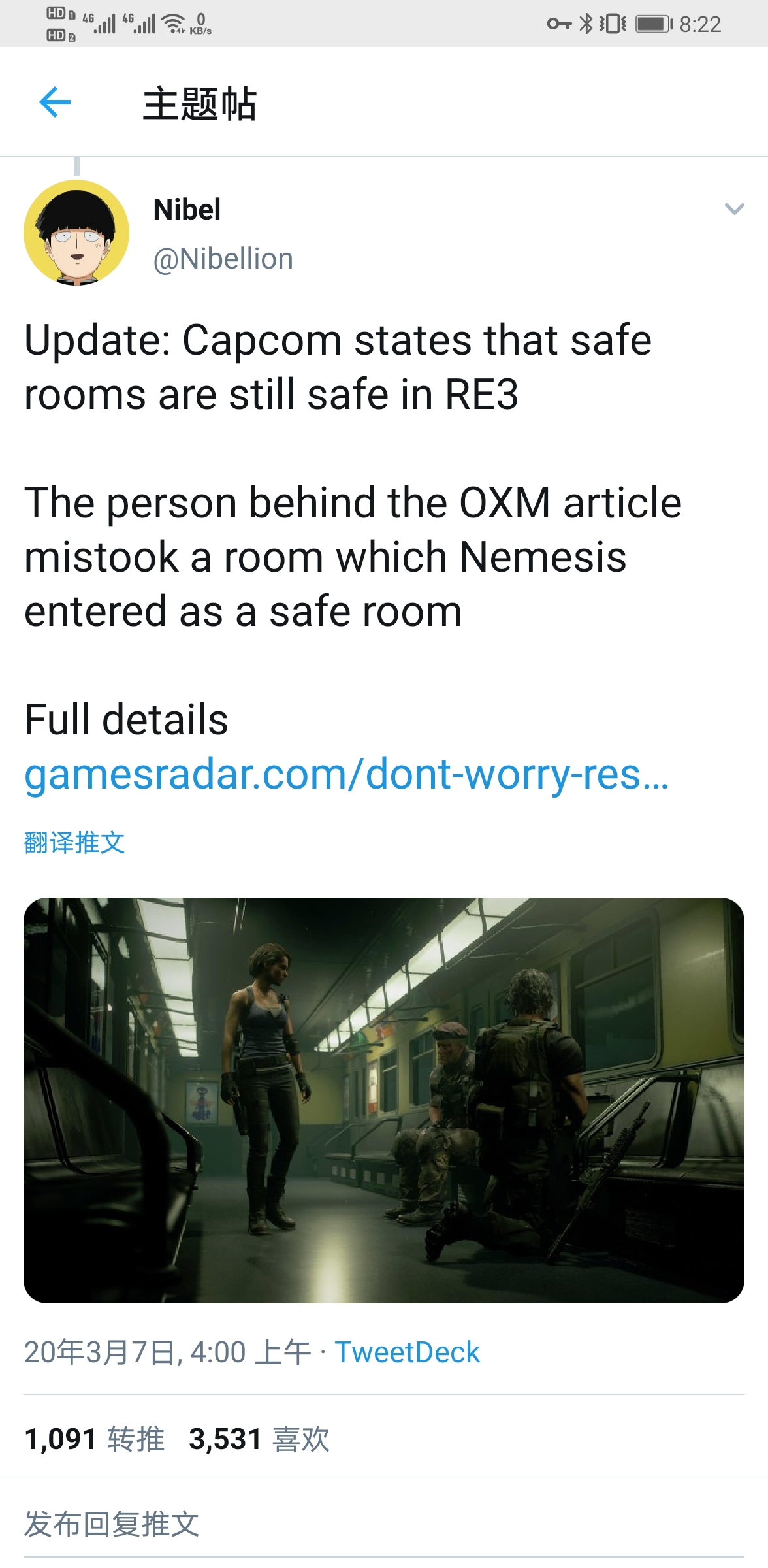768x1568 pixels.
Task: Open the @Nibellion handle
Action: pos(223,259)
